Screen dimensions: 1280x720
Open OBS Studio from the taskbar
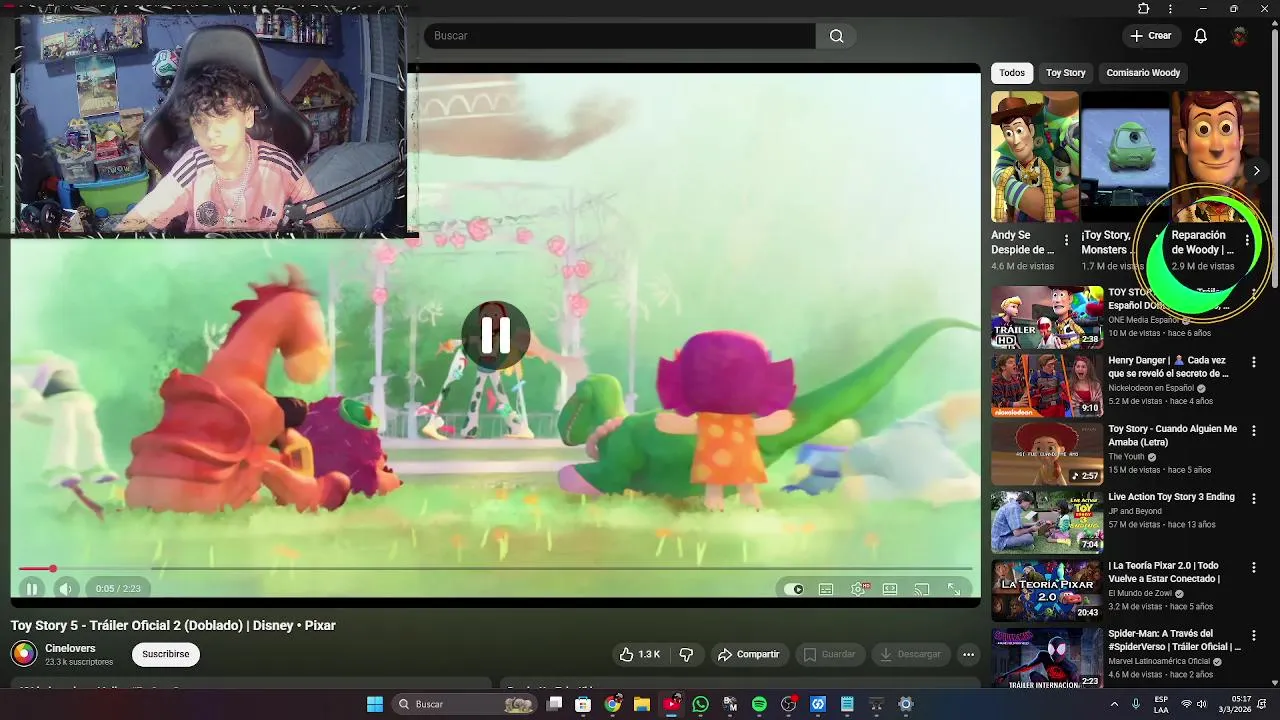click(x=788, y=704)
